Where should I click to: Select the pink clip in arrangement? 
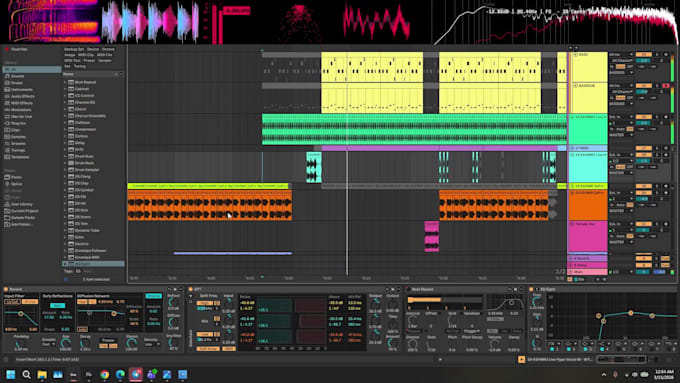[x=432, y=236]
